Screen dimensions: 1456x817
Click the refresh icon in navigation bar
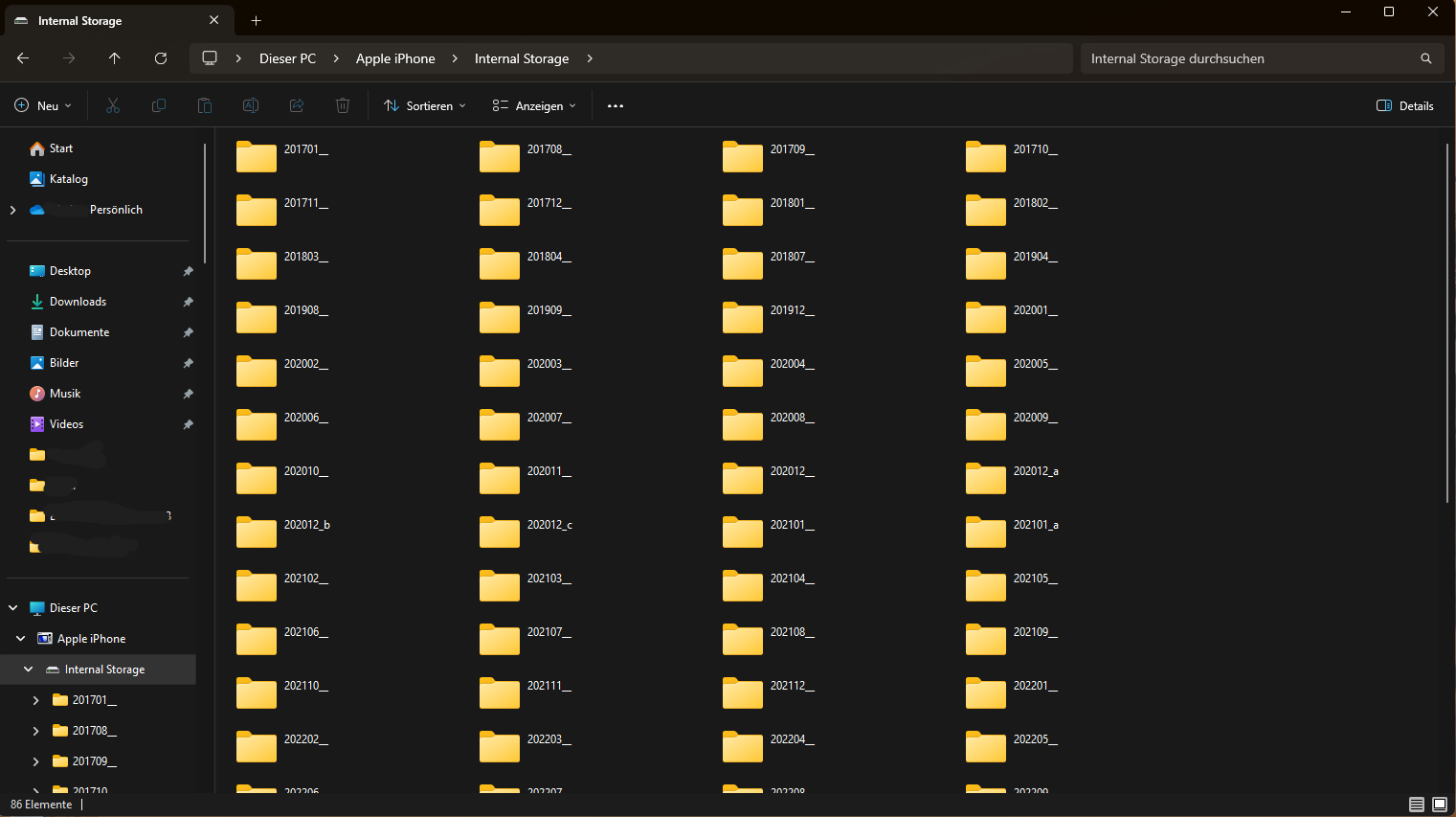[x=161, y=58]
